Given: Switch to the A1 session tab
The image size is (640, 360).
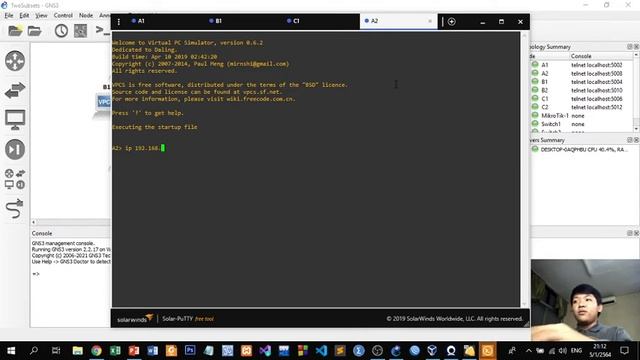Looking at the screenshot, I should pos(141,21).
